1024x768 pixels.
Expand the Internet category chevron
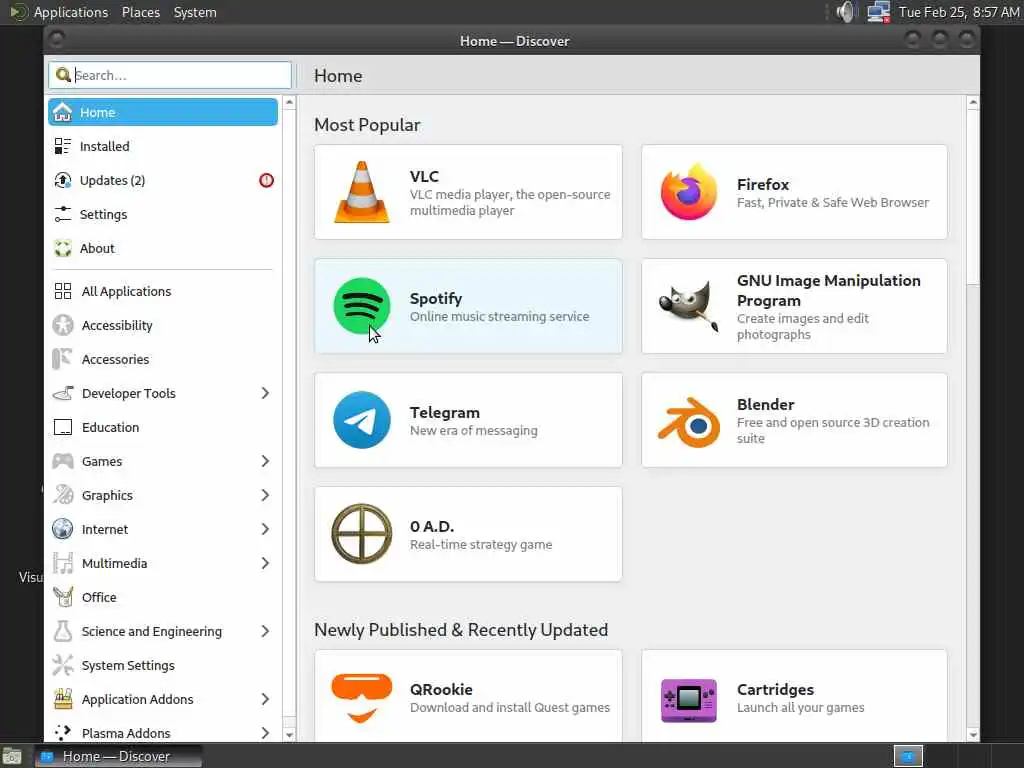point(265,529)
